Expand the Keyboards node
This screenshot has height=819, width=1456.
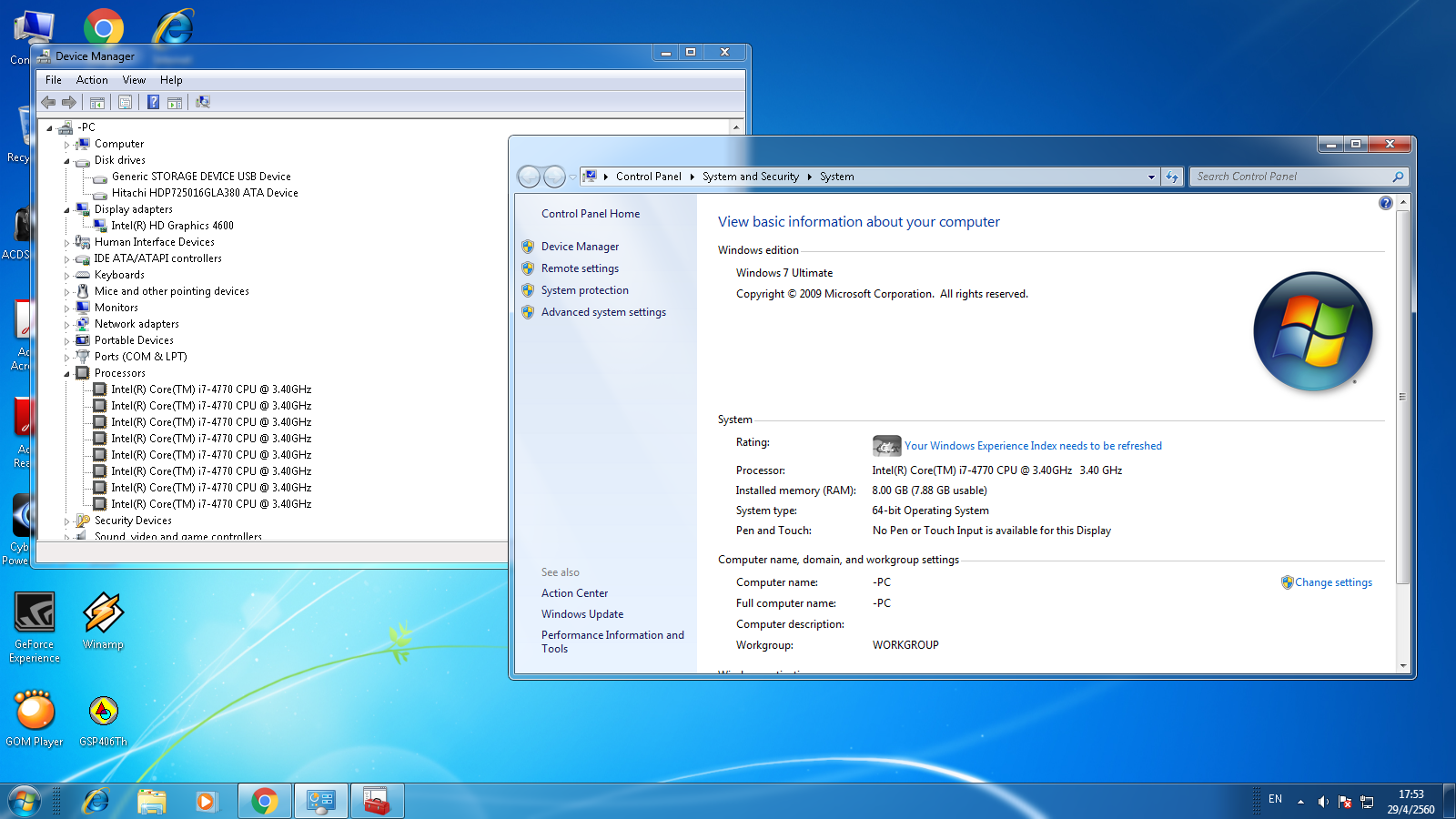coord(66,276)
